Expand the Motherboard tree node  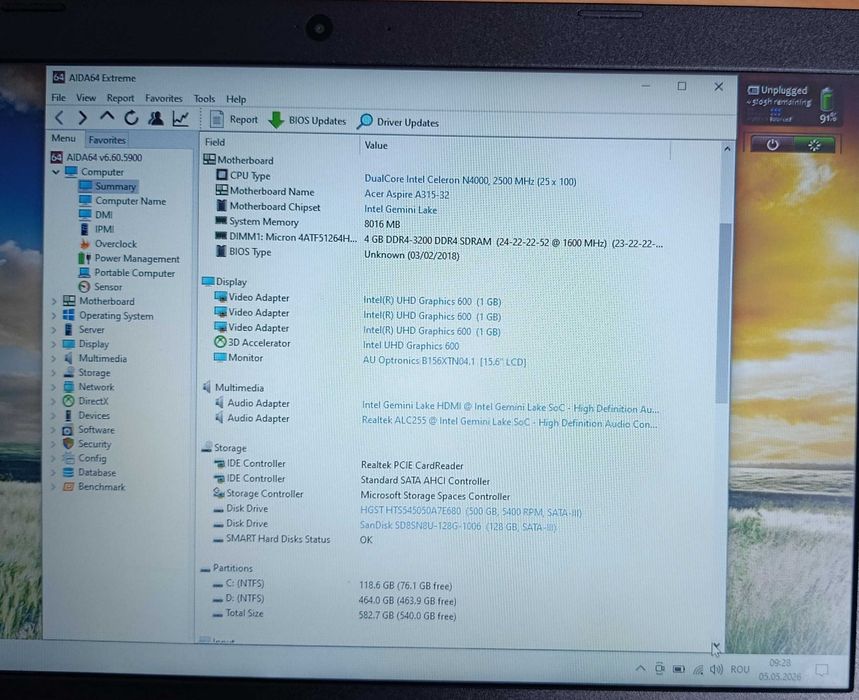[x=54, y=301]
